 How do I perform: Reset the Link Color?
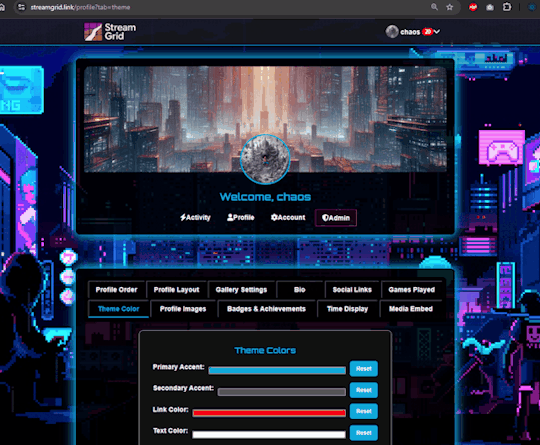point(364,411)
